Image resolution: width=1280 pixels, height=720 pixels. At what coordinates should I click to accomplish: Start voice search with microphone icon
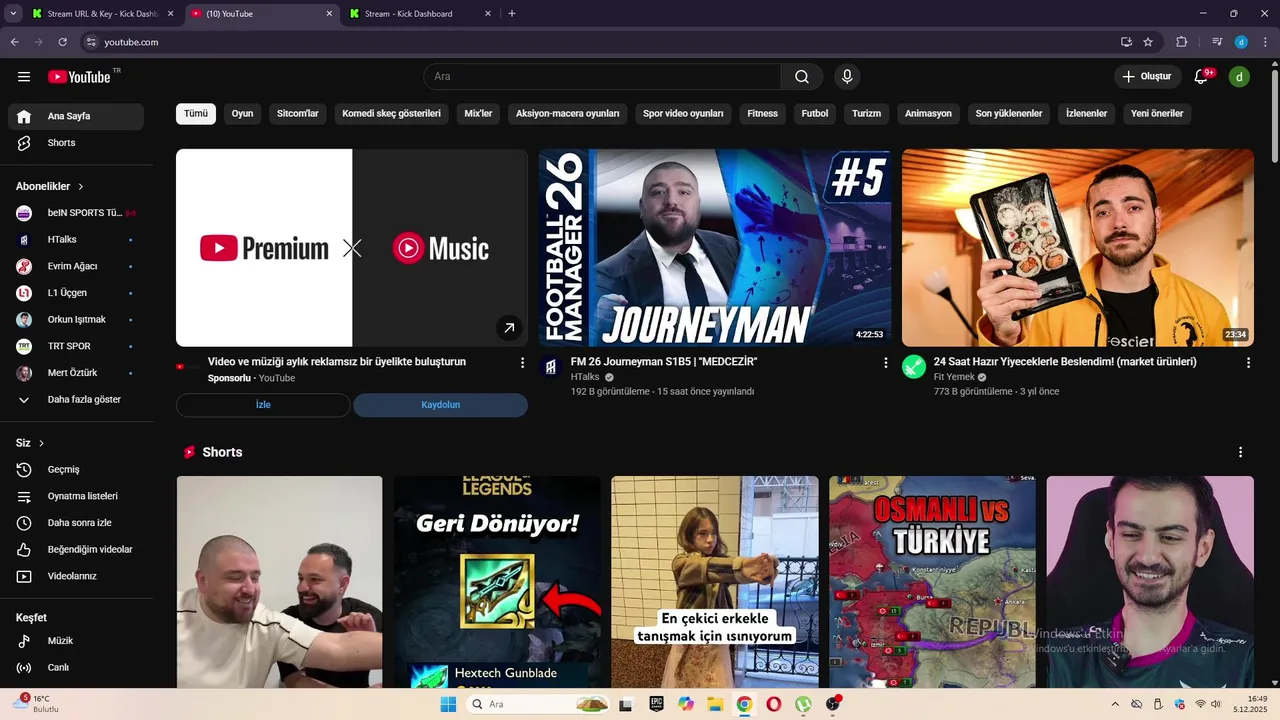[x=847, y=77]
